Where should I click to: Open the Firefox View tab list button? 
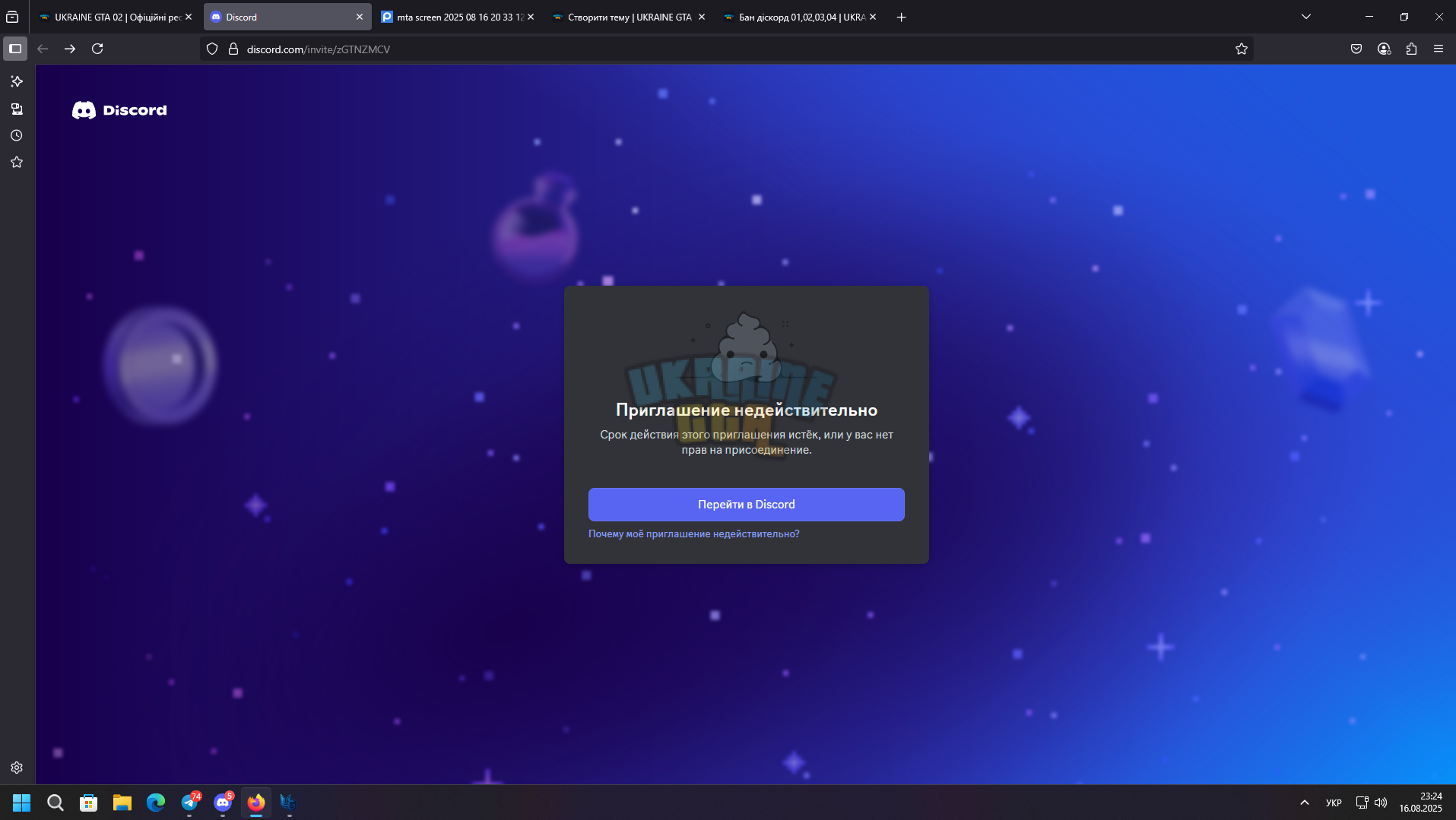click(x=12, y=17)
